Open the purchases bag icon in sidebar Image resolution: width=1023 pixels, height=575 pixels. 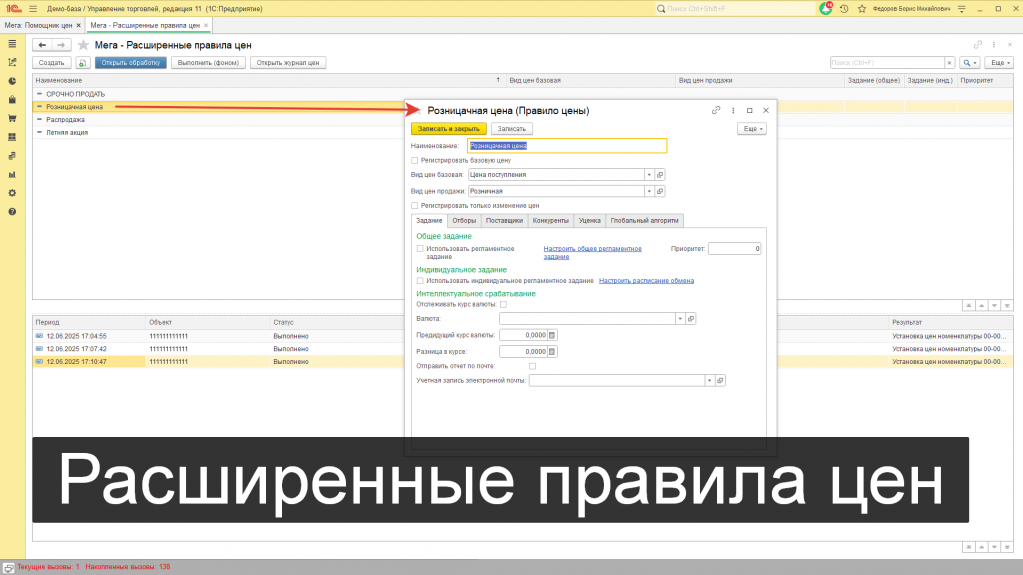click(x=12, y=100)
